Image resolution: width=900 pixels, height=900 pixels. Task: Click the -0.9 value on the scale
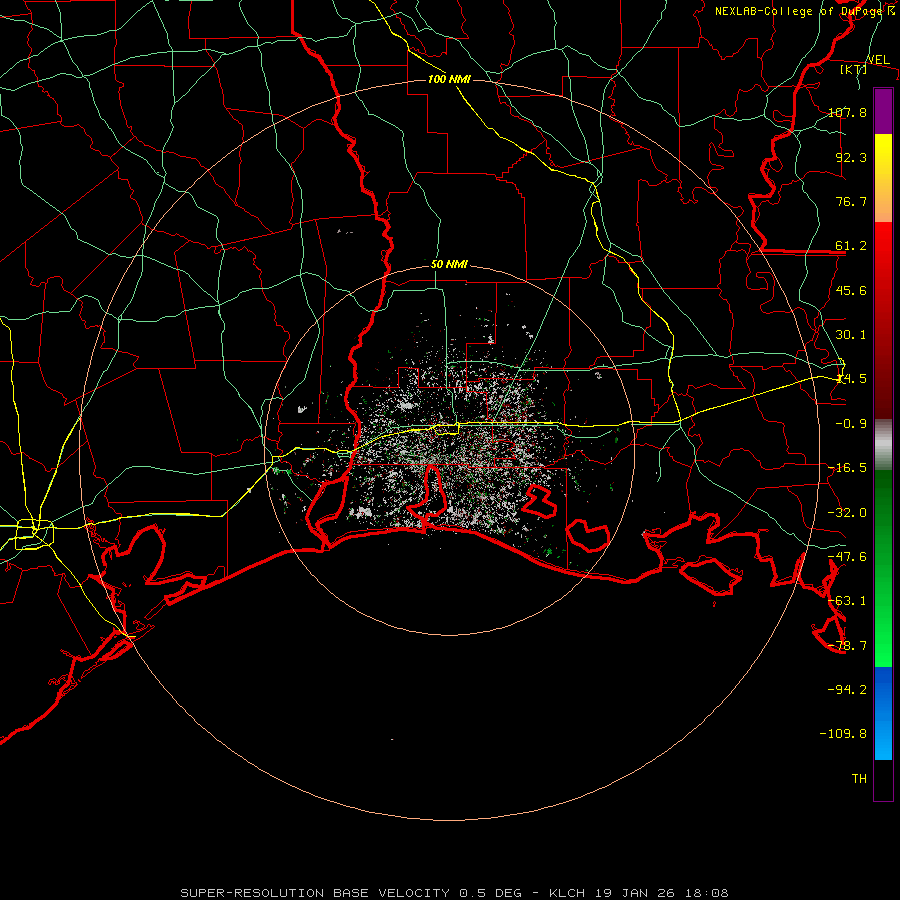(851, 424)
